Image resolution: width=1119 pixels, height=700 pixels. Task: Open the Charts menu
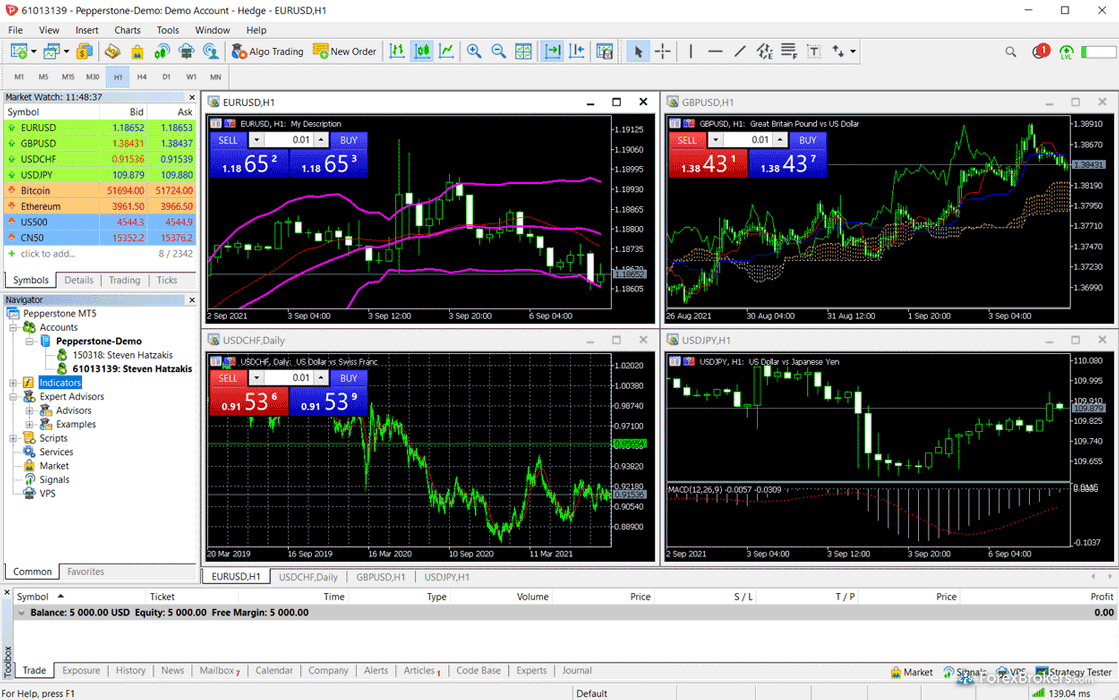point(127,30)
